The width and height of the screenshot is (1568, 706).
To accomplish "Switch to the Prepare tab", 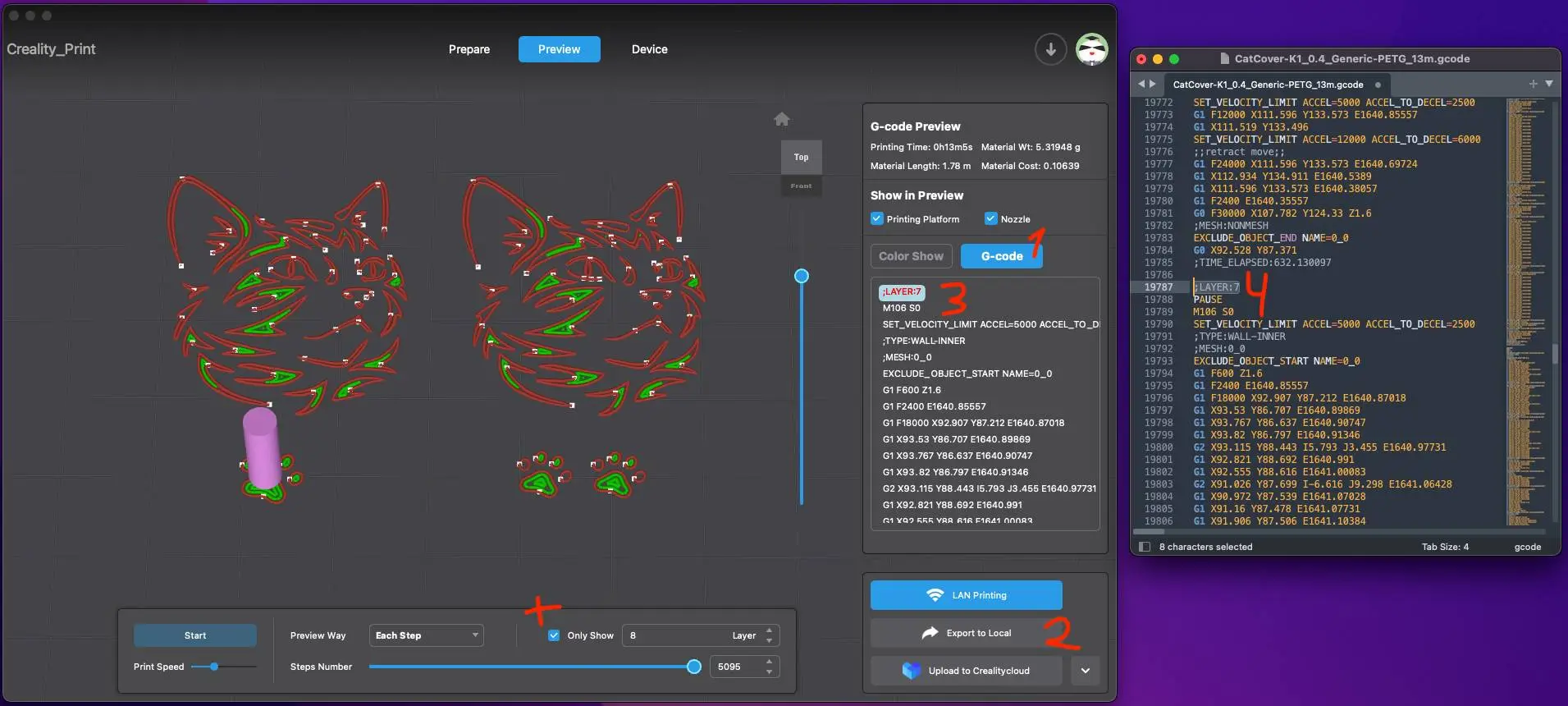I will (469, 49).
